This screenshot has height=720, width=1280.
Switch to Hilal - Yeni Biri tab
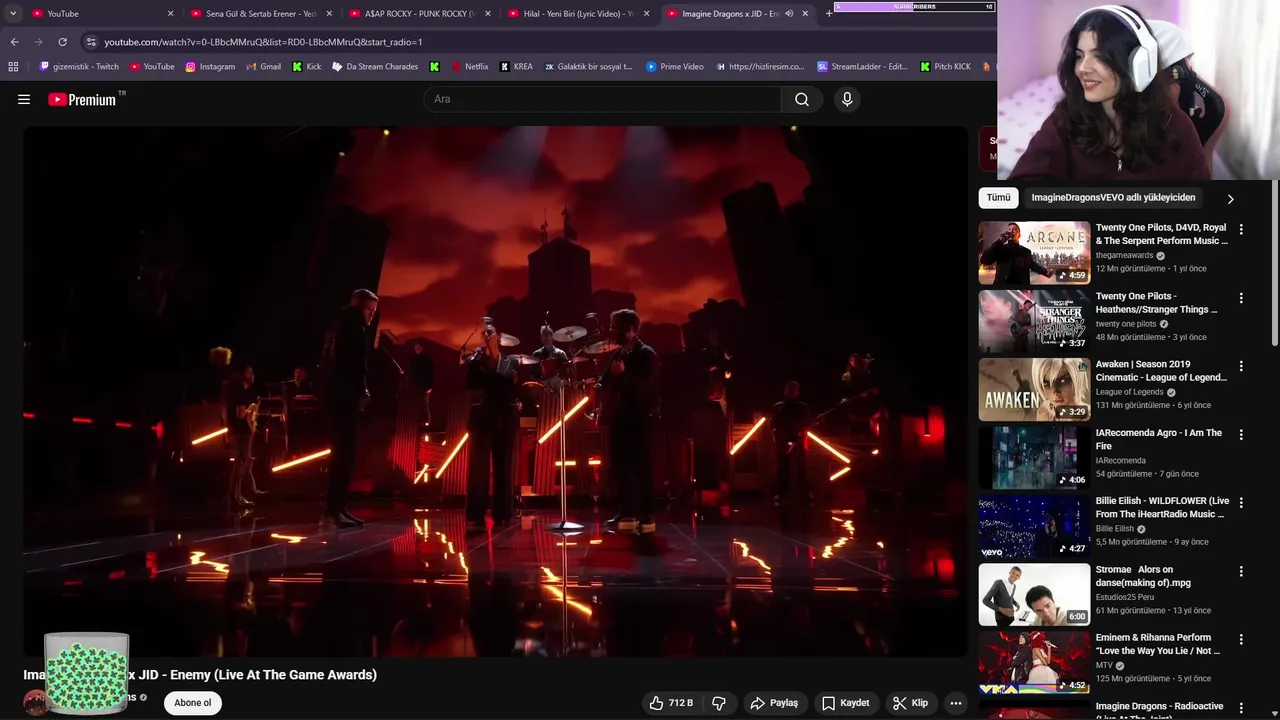coord(578,13)
